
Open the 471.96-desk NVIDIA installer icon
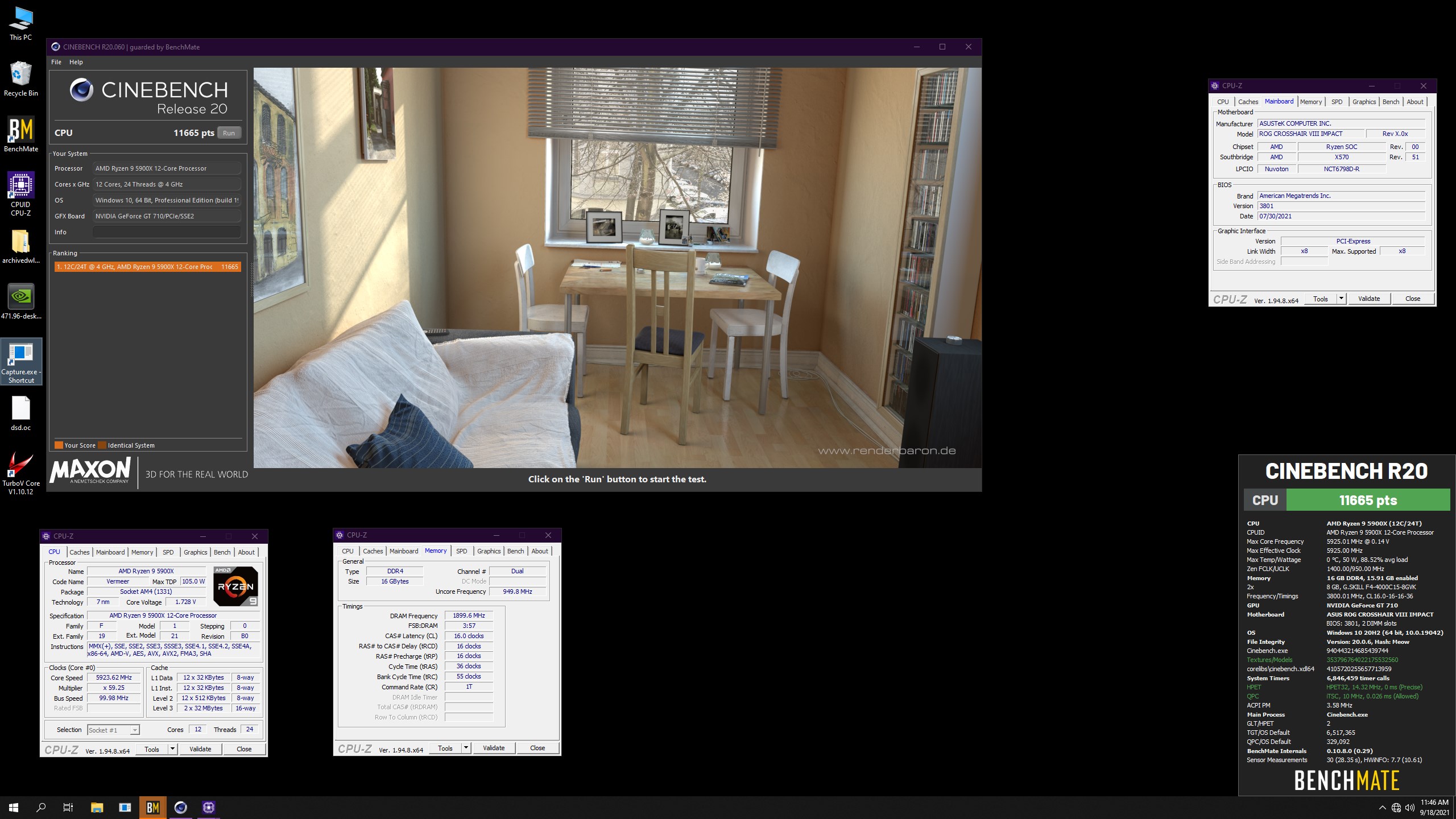click(x=20, y=301)
